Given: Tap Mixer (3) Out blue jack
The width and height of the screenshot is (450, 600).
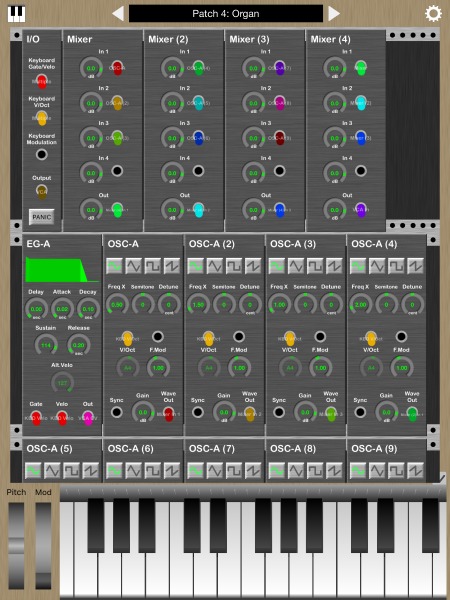Looking at the screenshot, I should point(280,210).
